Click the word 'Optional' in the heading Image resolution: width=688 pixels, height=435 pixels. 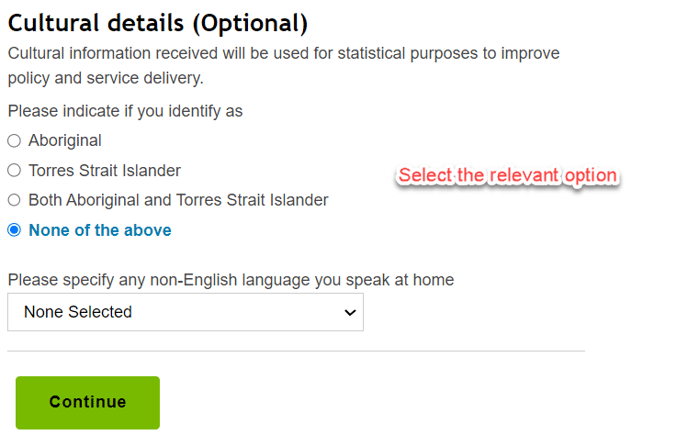pyautogui.click(x=250, y=23)
